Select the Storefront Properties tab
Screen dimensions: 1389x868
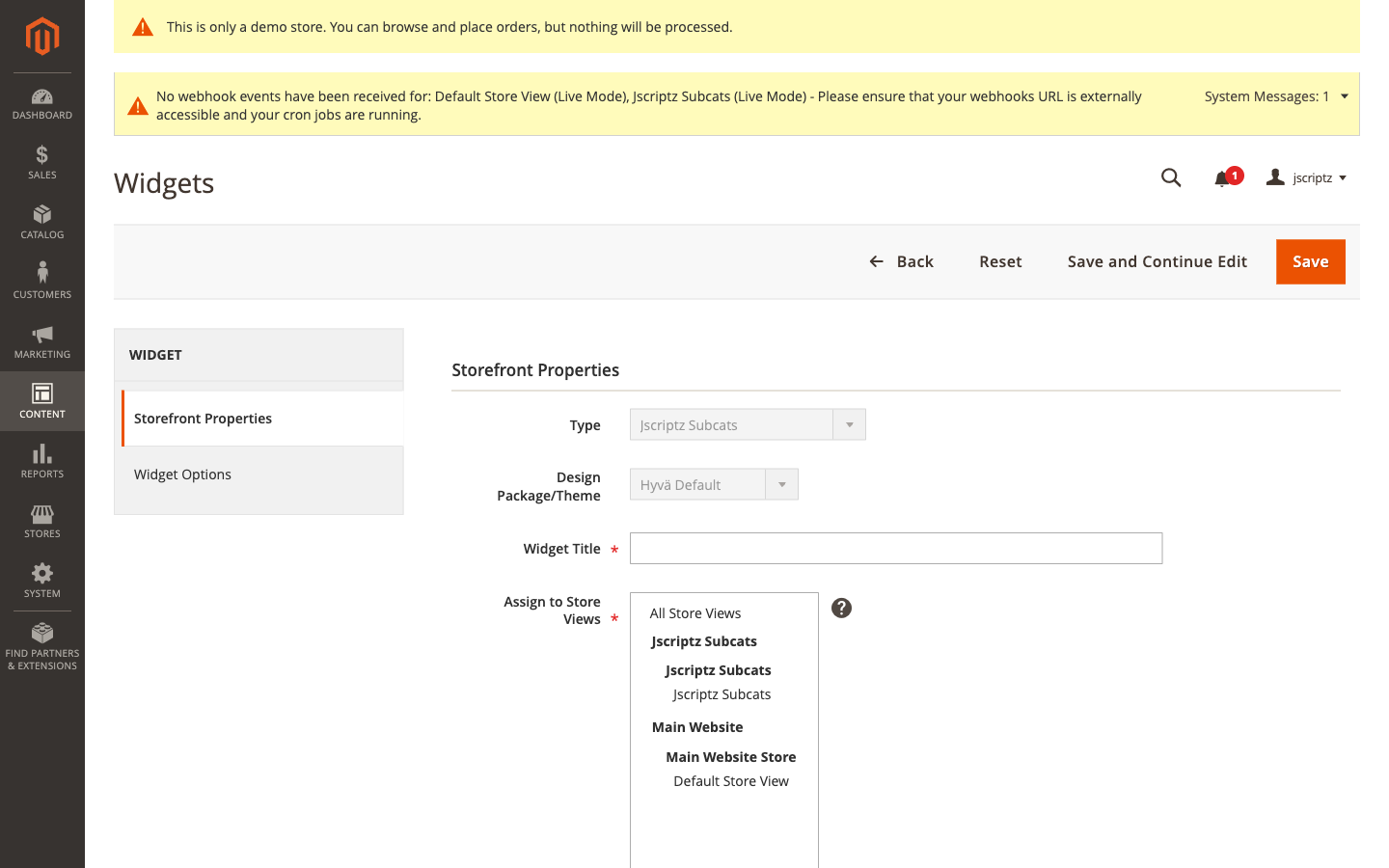pyautogui.click(x=203, y=418)
